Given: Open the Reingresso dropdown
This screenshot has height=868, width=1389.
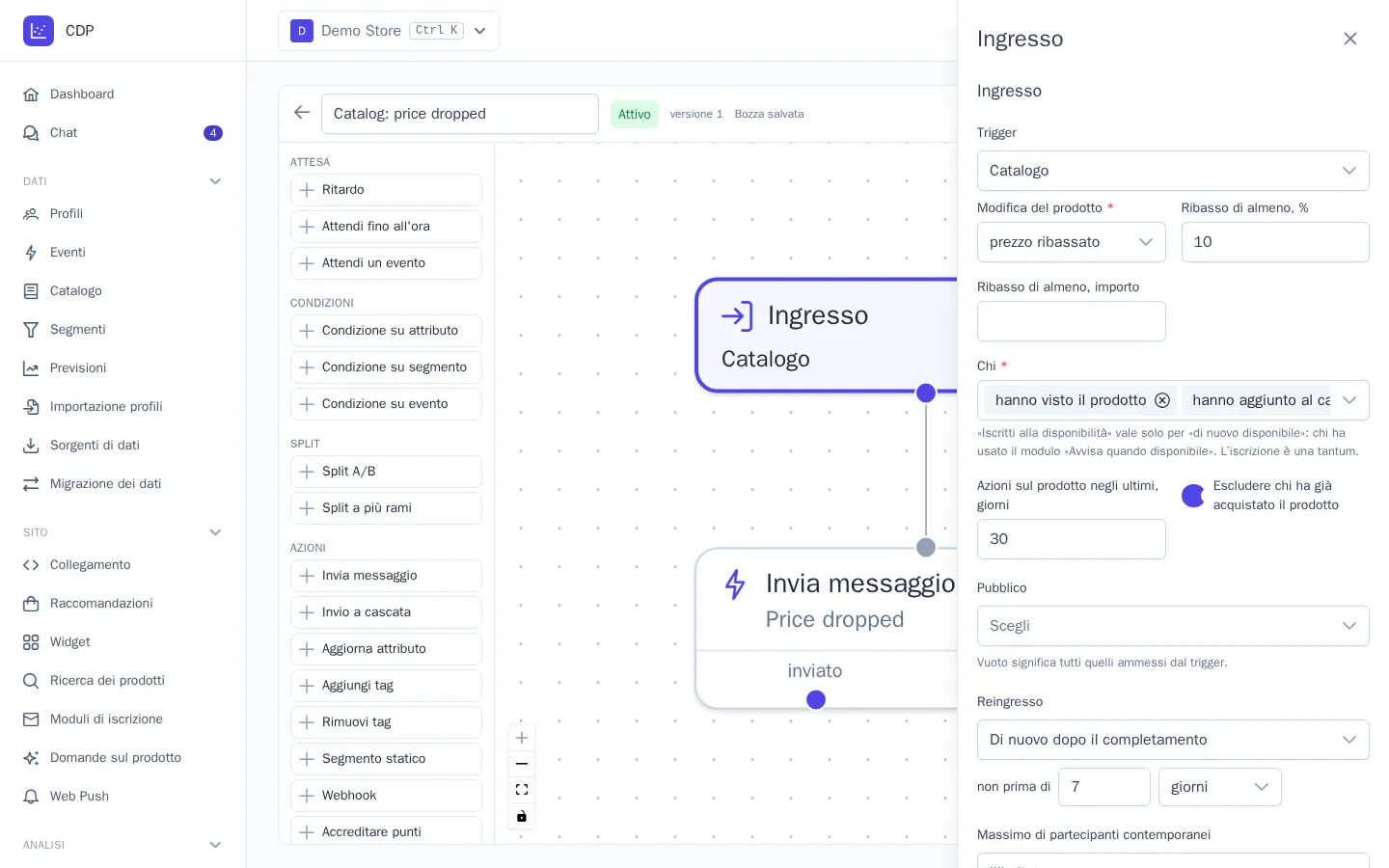Looking at the screenshot, I should pos(1173,740).
